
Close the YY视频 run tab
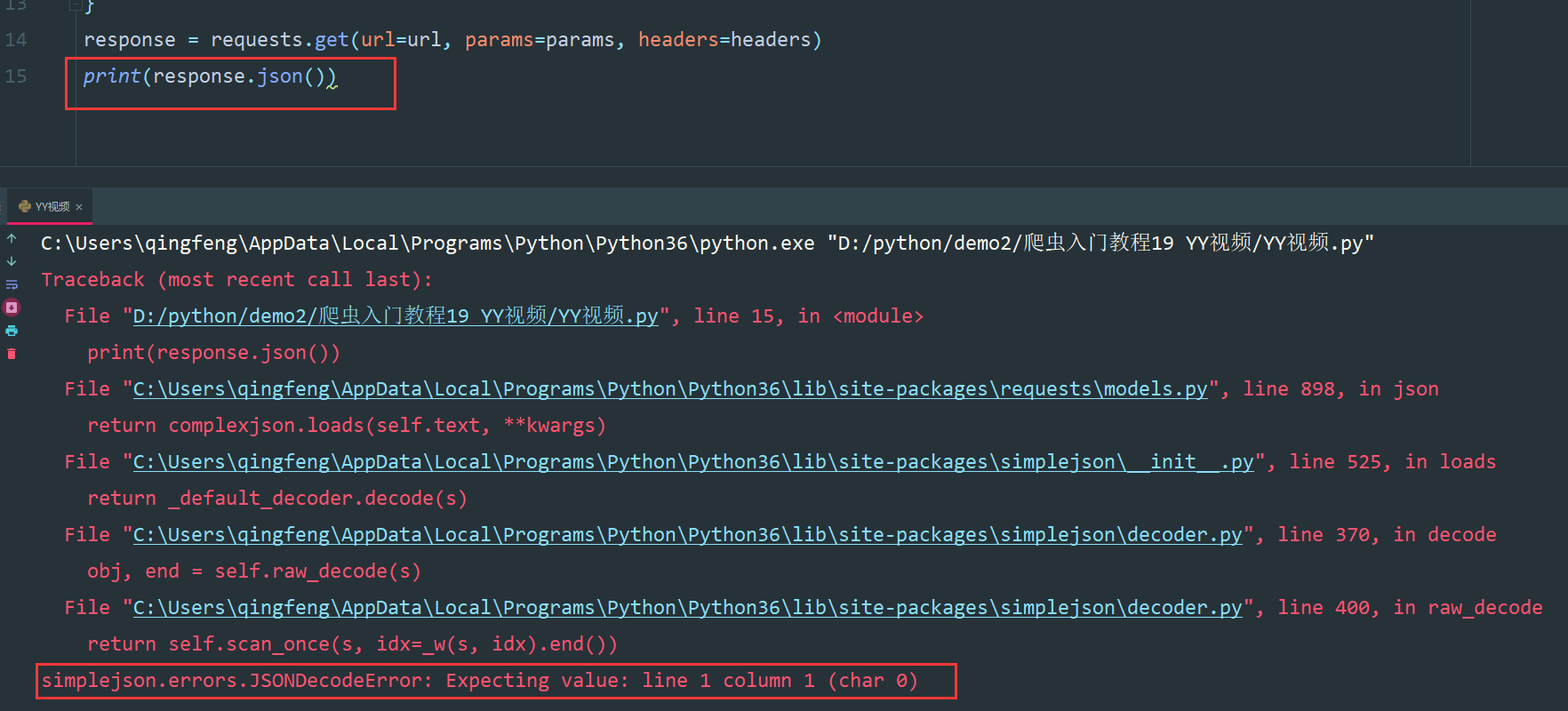[79, 207]
